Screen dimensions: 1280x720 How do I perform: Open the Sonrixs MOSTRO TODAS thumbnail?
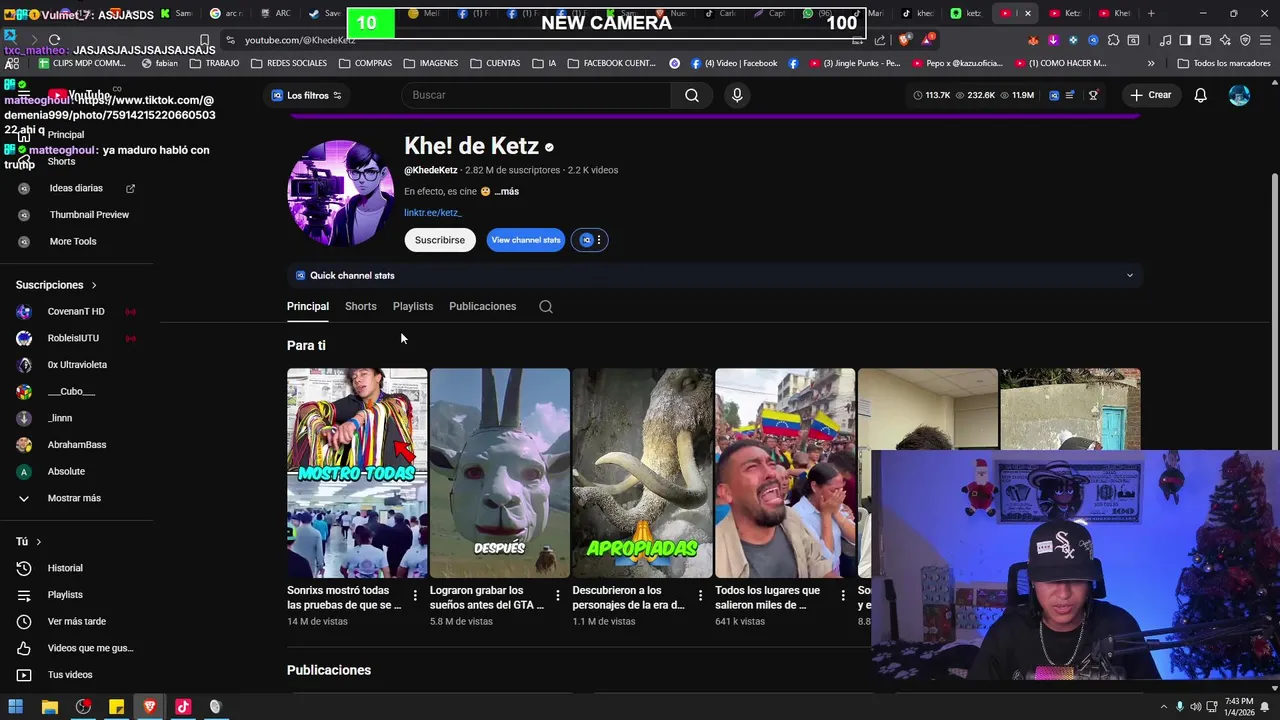click(x=357, y=473)
